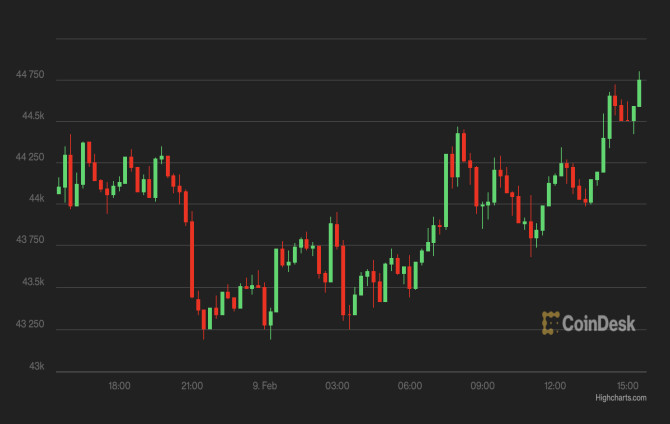670x424 pixels.
Task: Click the CoinDesk logo icon
Action: pos(550,323)
